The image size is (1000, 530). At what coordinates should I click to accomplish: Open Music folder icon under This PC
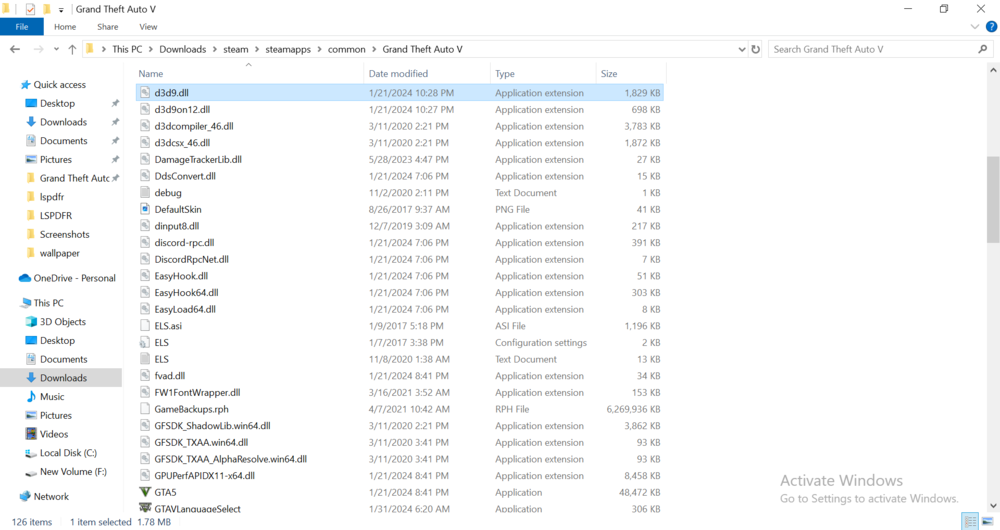[31, 397]
